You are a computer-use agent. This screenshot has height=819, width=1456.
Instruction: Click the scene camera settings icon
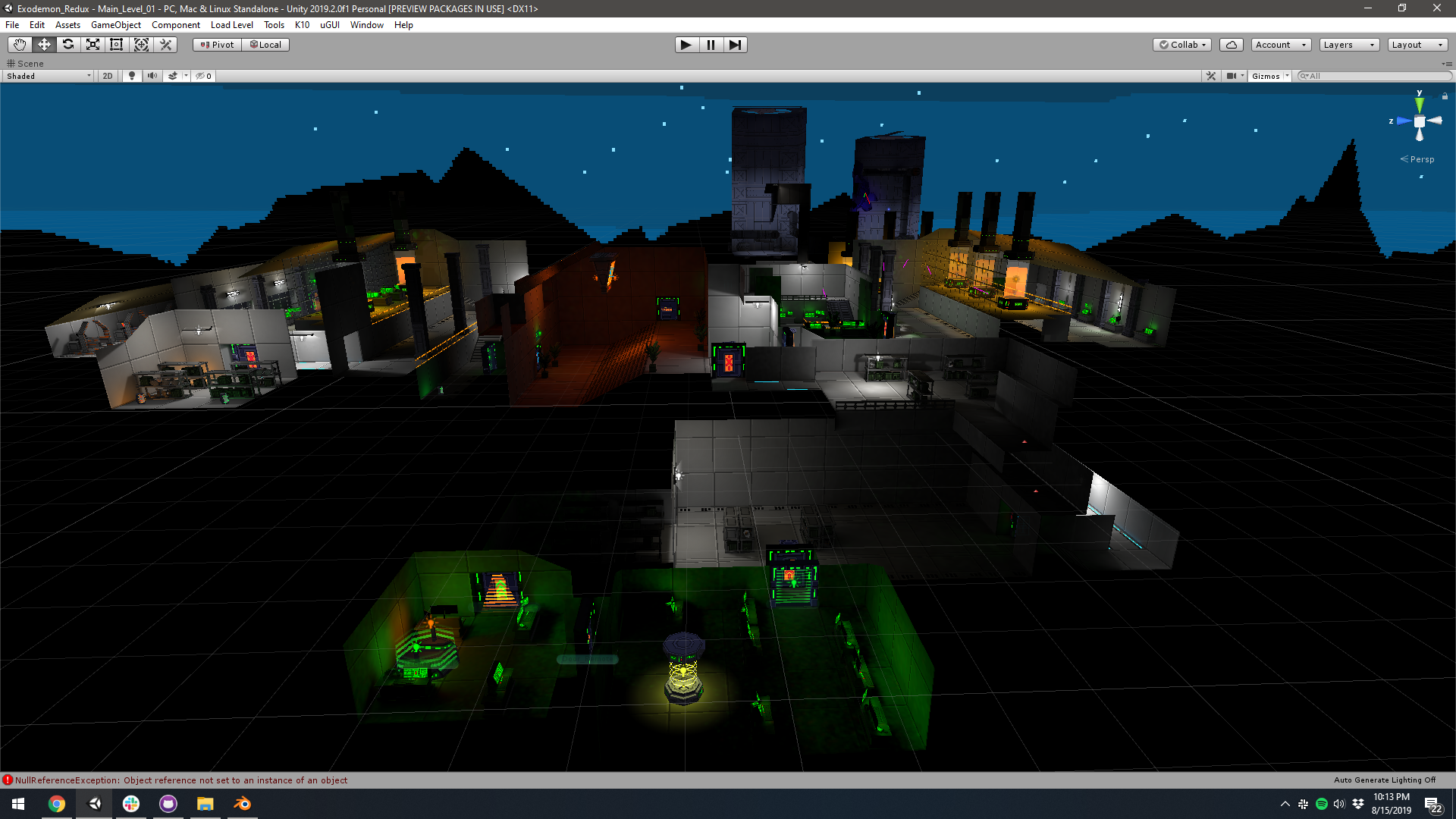pyautogui.click(x=1232, y=76)
